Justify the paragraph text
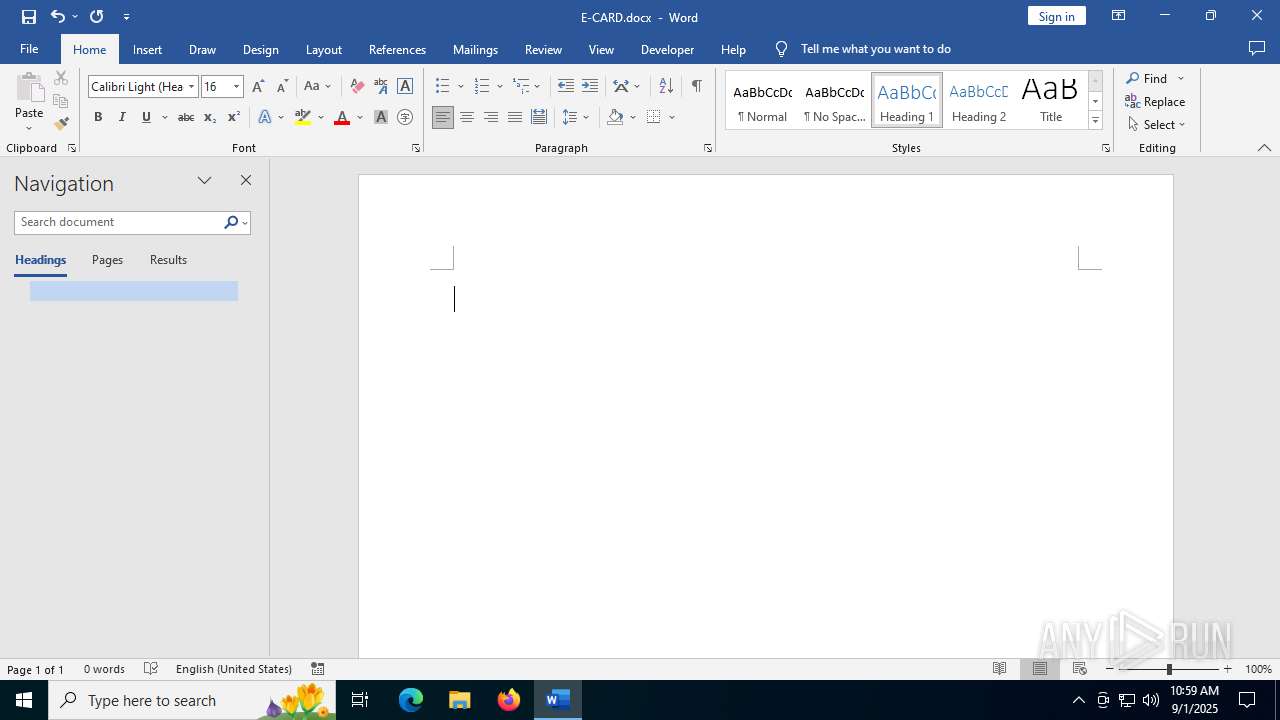The height and width of the screenshot is (720, 1280). [x=515, y=117]
